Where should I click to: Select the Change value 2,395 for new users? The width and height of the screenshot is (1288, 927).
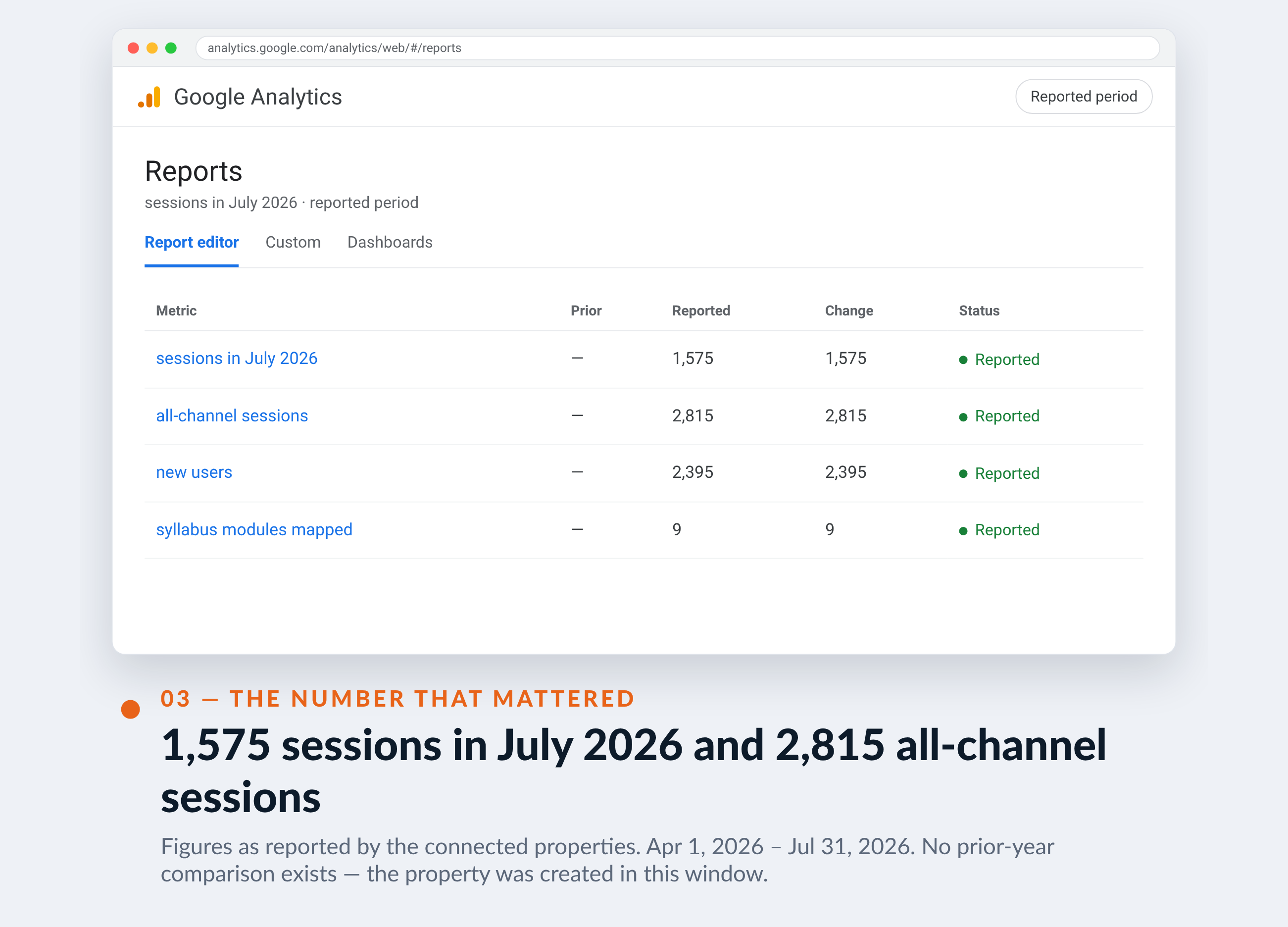coord(845,472)
